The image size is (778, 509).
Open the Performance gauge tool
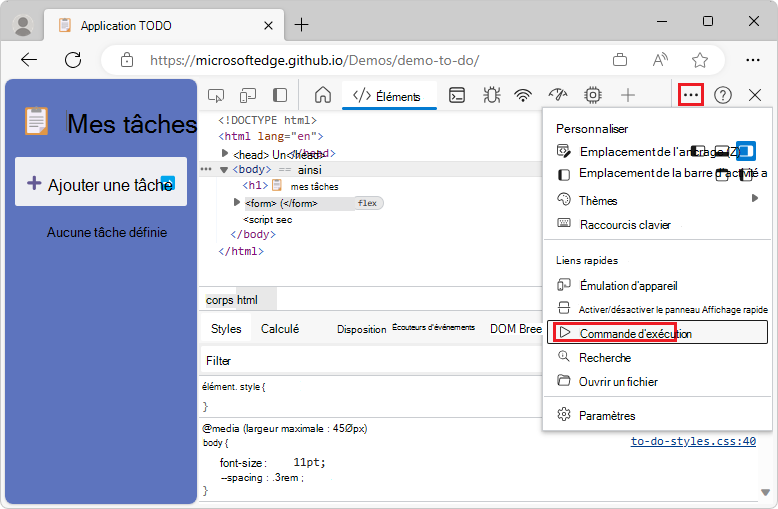pos(558,95)
